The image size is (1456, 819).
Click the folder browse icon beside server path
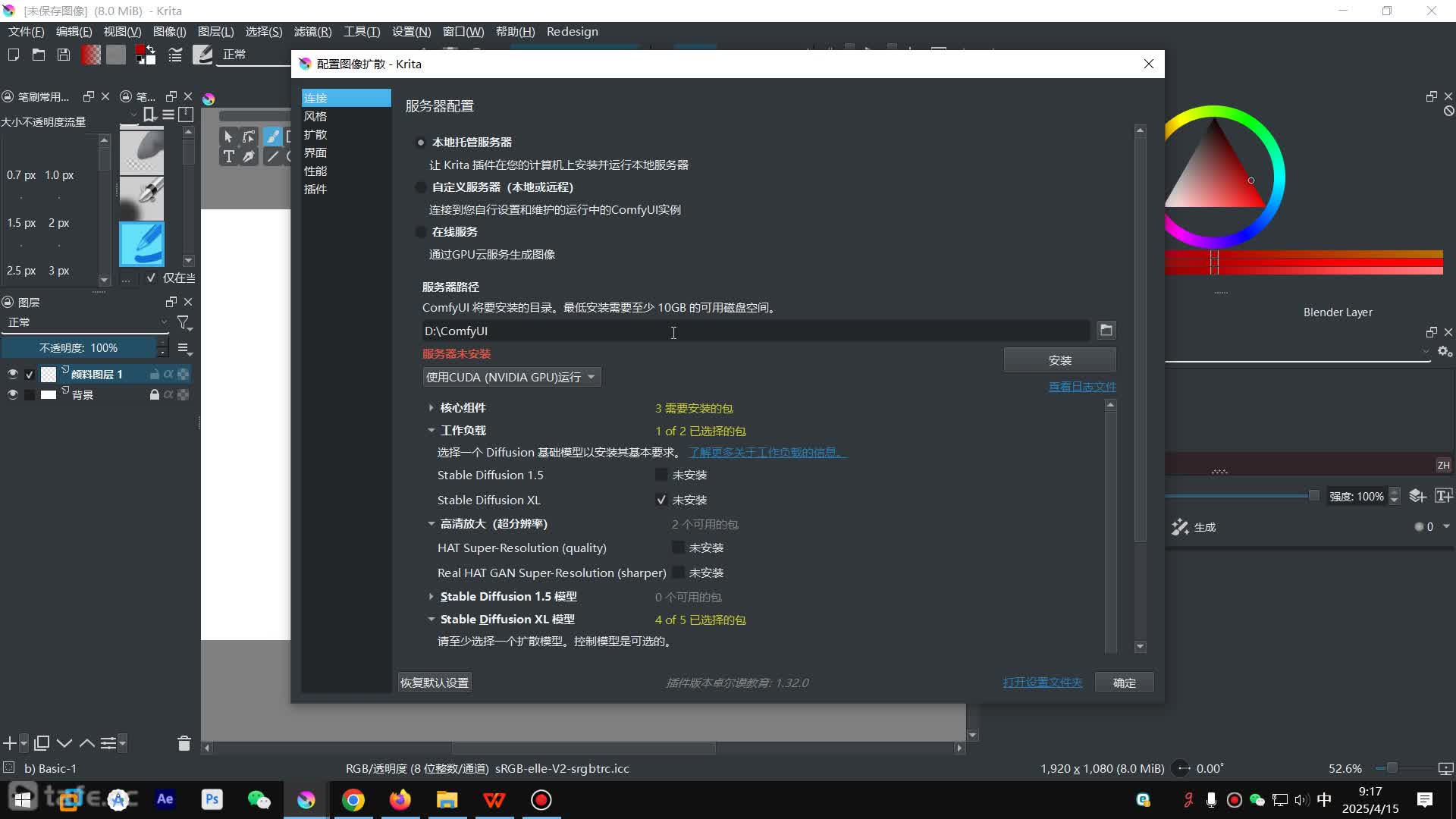click(x=1106, y=330)
